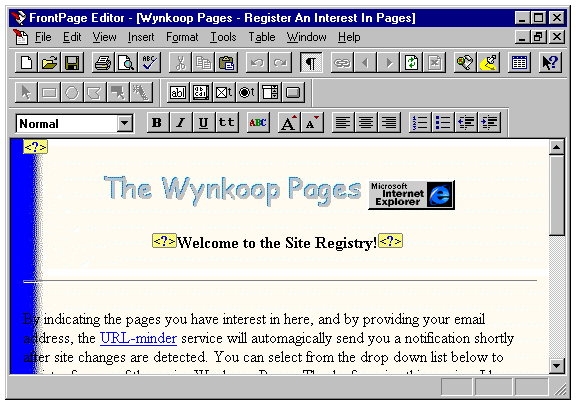The height and width of the screenshot is (406, 576).
Task: Insert a one-line text box form field
Action: point(178,92)
